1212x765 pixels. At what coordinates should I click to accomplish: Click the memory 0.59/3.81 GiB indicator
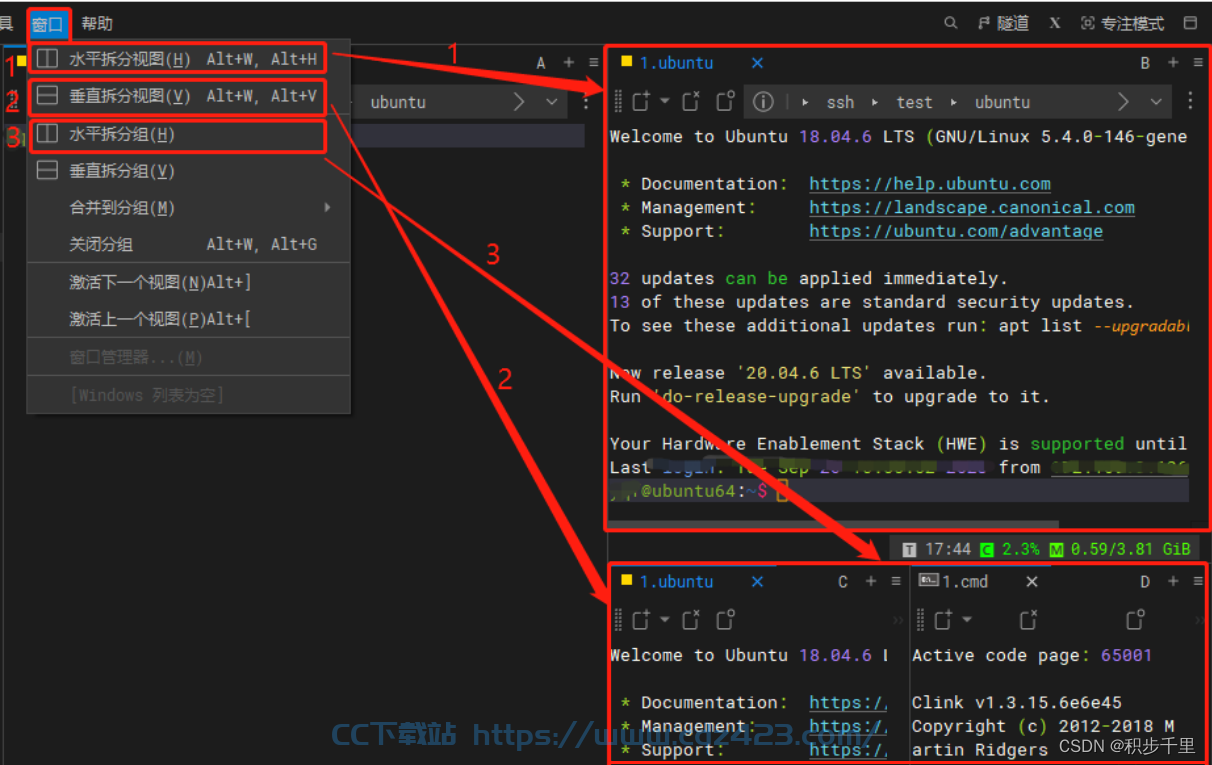(1120, 549)
